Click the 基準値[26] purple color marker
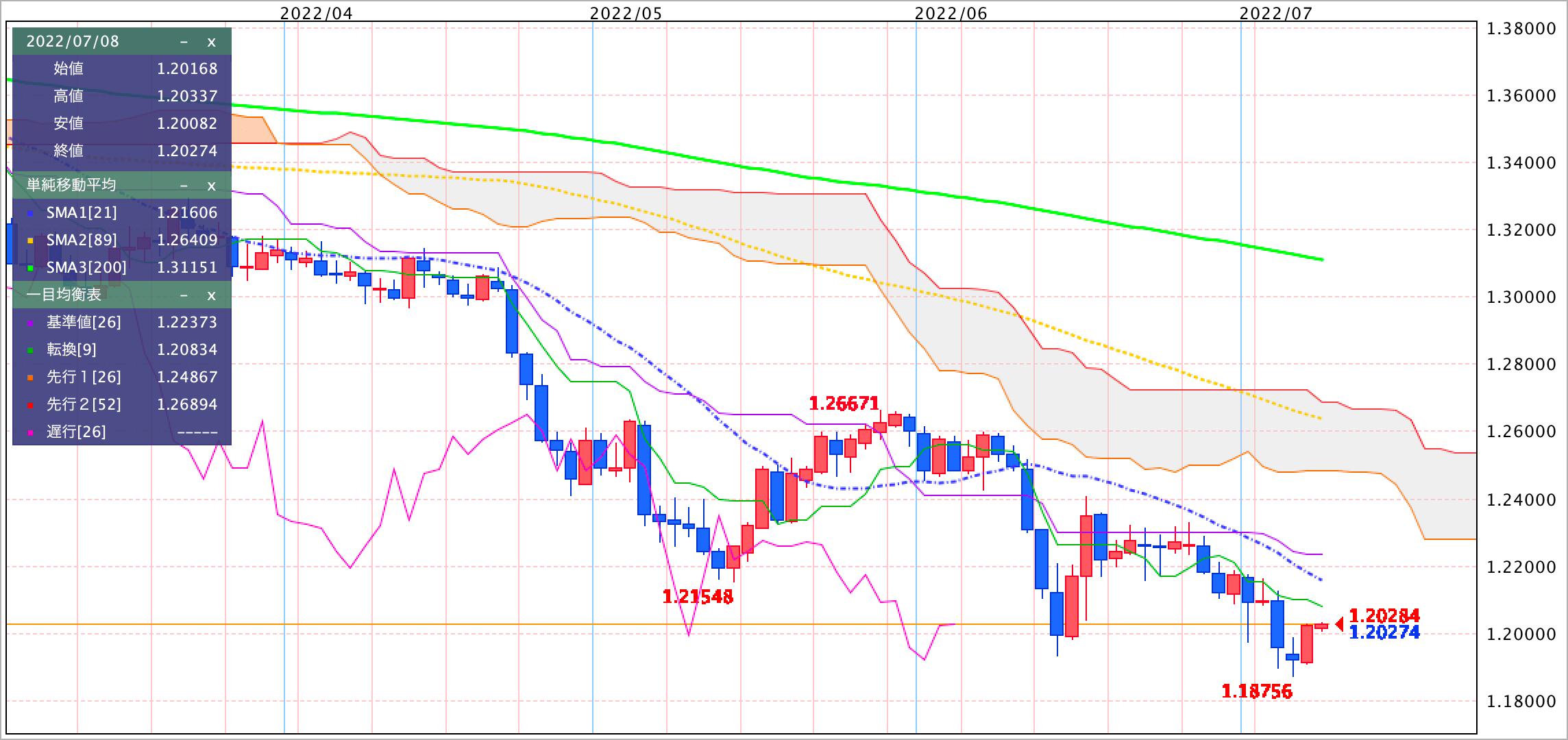The width and height of the screenshot is (1568, 740). click(x=30, y=323)
